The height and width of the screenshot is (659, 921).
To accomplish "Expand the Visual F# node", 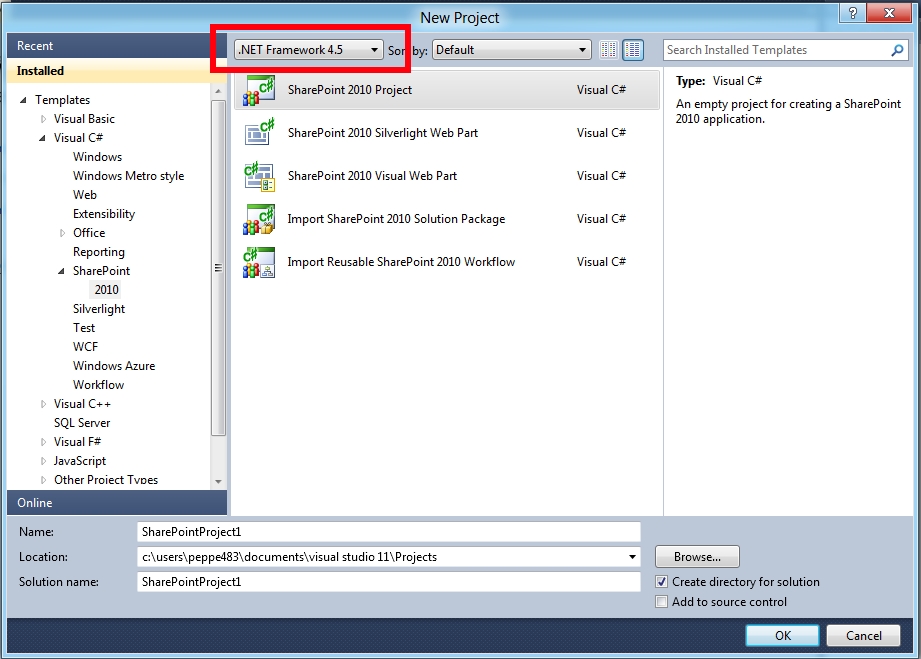I will 43,442.
